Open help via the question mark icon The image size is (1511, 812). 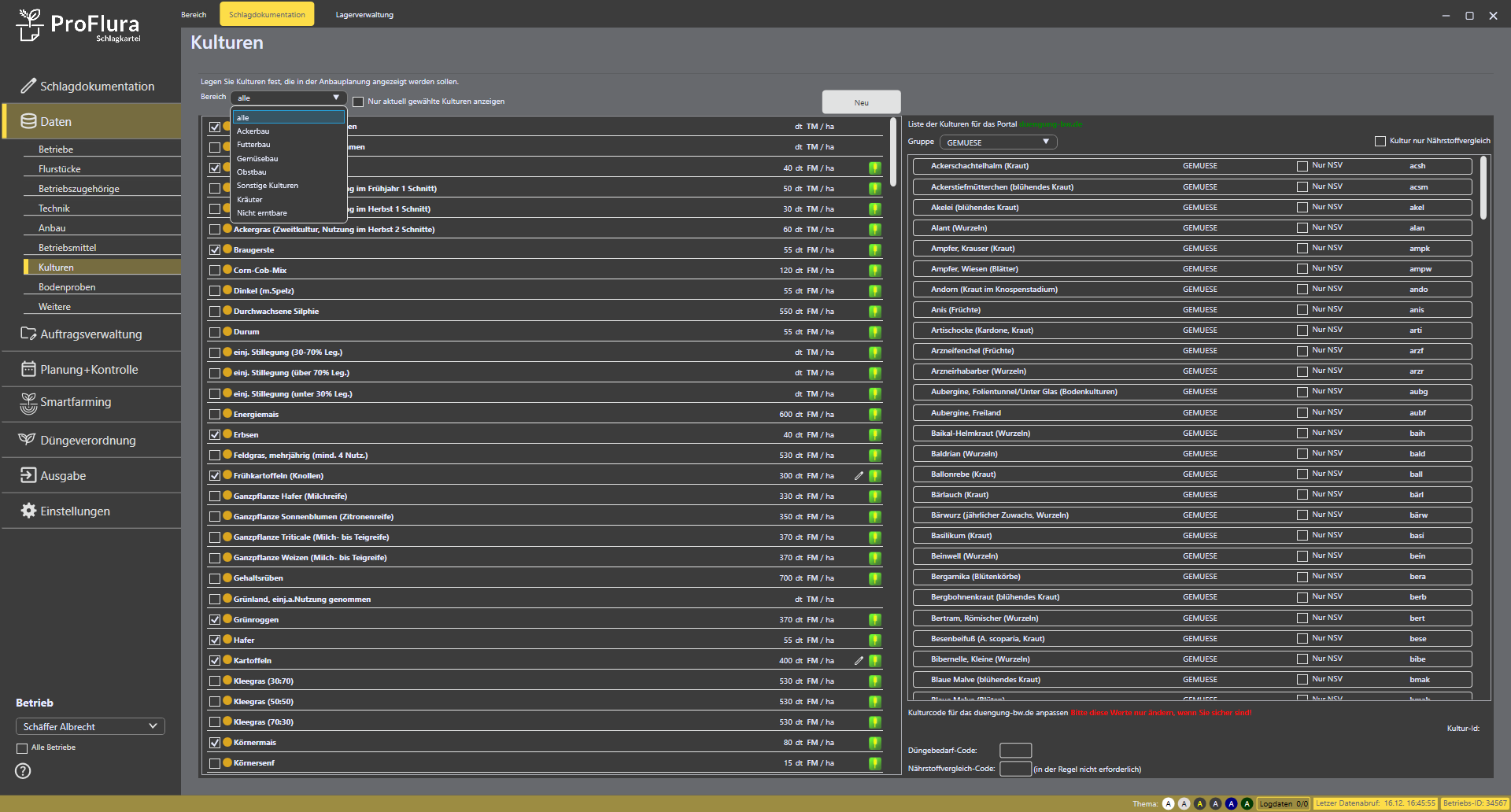click(24, 771)
